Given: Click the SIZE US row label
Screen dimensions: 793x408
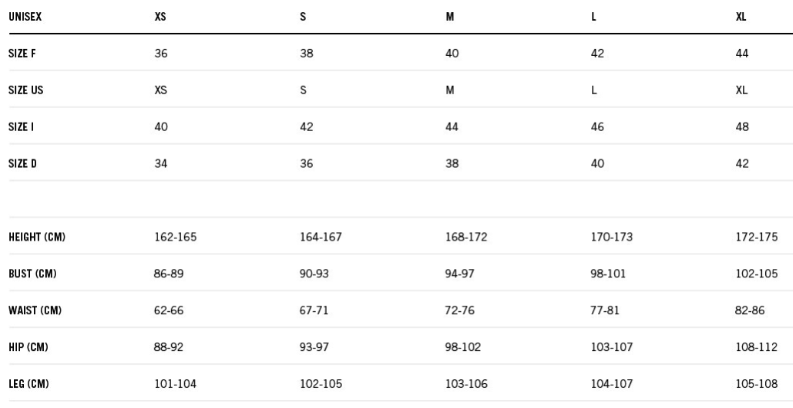Looking at the screenshot, I should point(26,90).
